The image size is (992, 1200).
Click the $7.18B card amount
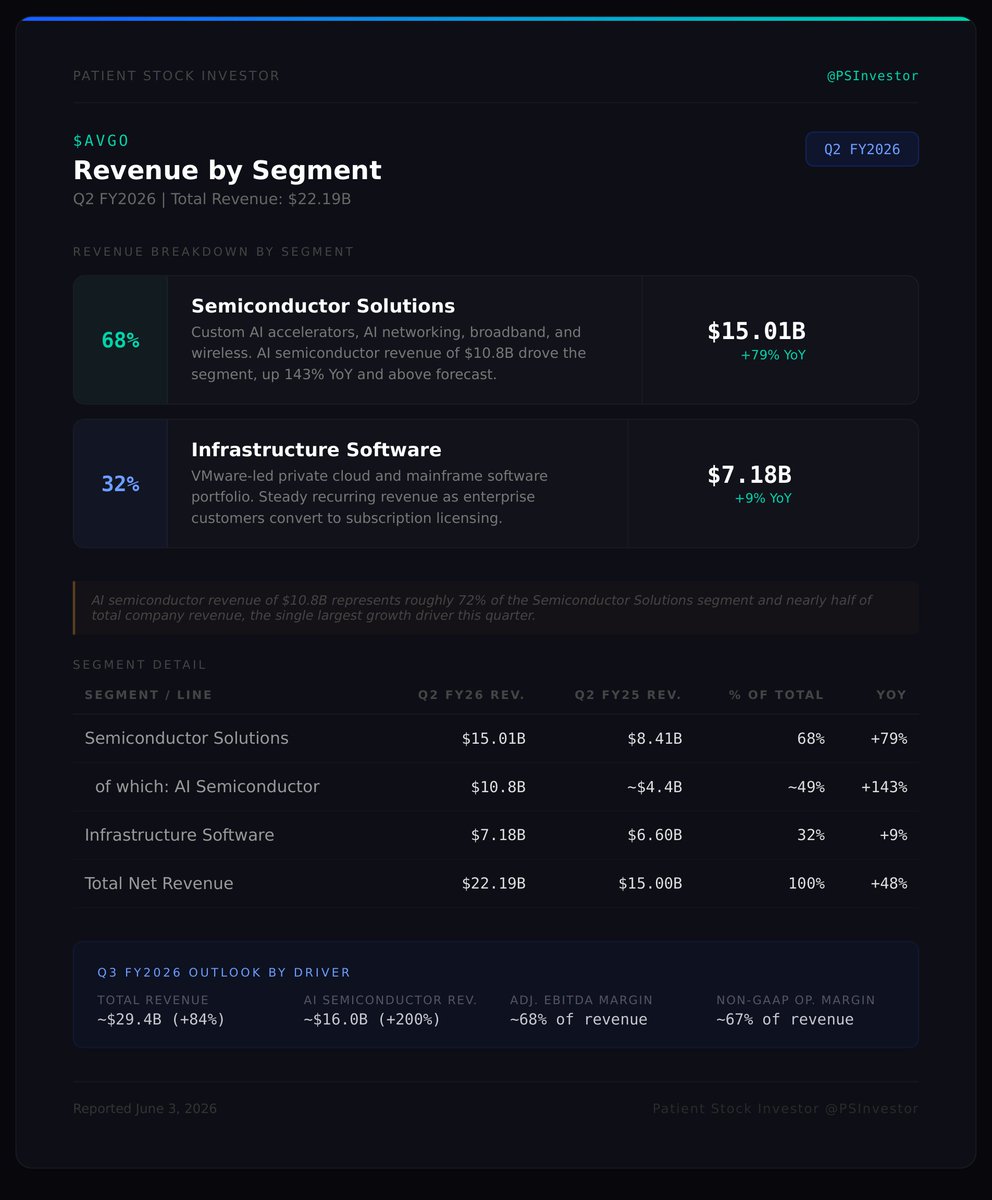749,475
